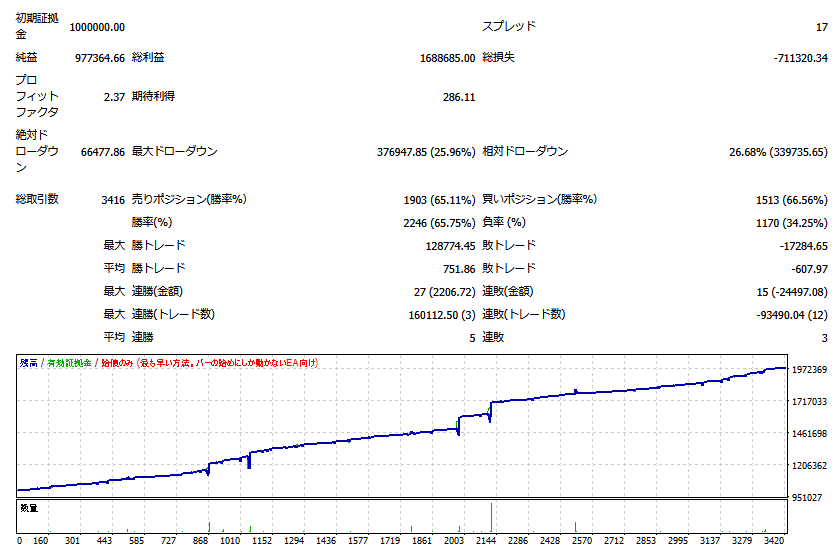
Task: Click the 最大 勝トレード value 128774.45
Action: tap(450, 245)
